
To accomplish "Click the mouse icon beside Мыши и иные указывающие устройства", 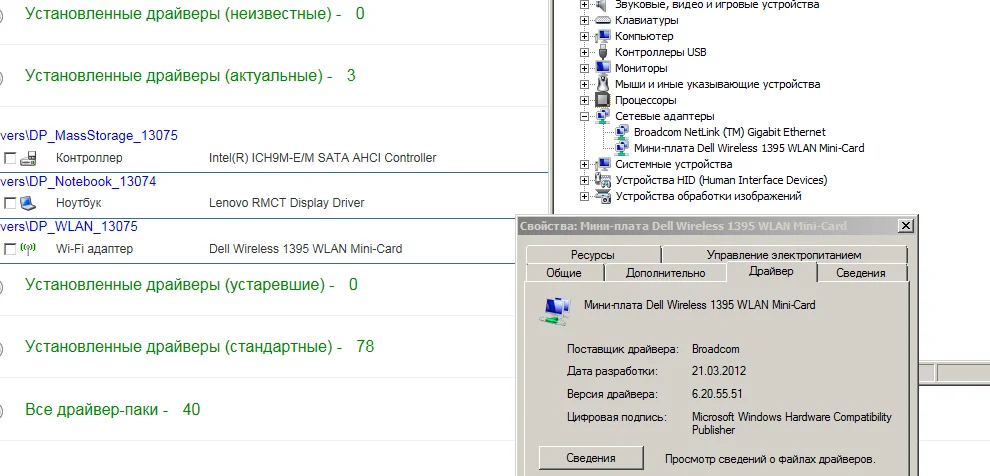I will point(604,84).
